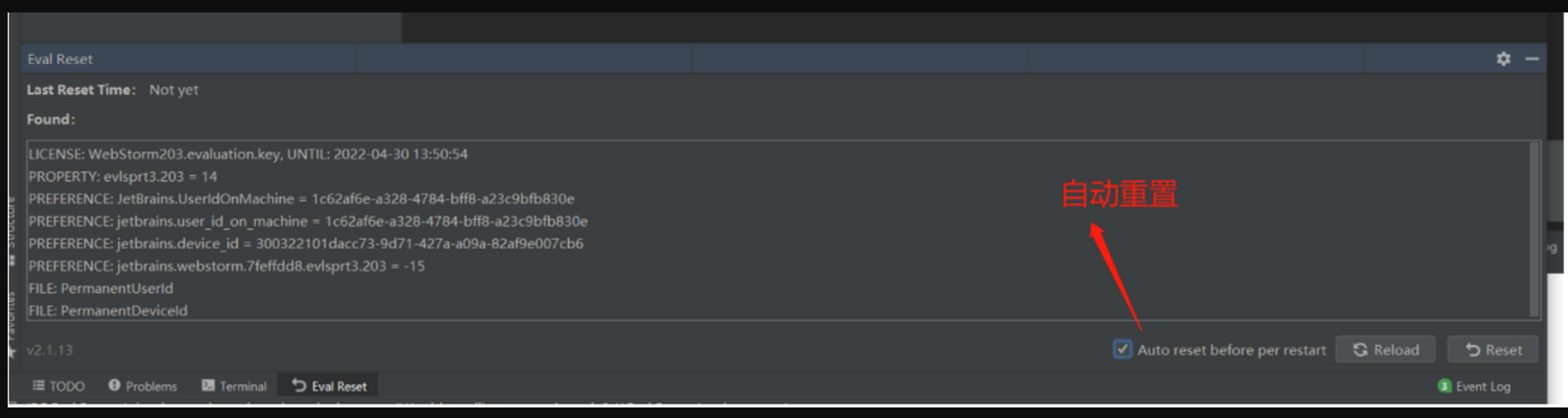Click the Reload button
Viewport: 1568px width, 418px height.
pos(1385,350)
